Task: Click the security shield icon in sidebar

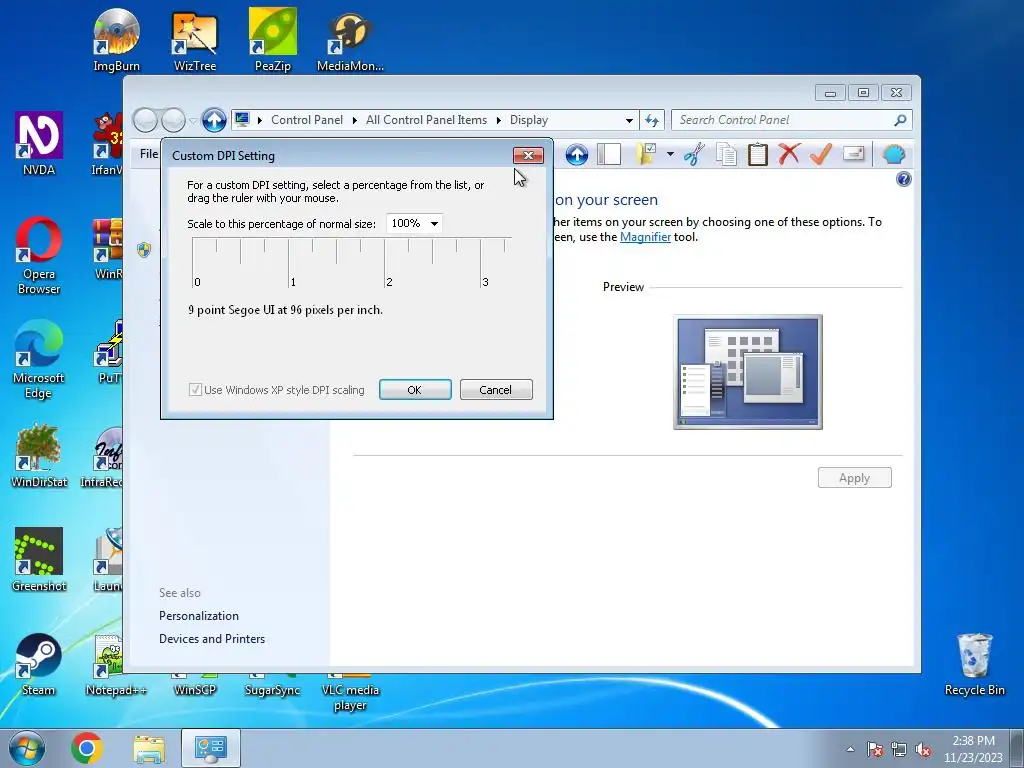Action: pyautogui.click(x=144, y=249)
